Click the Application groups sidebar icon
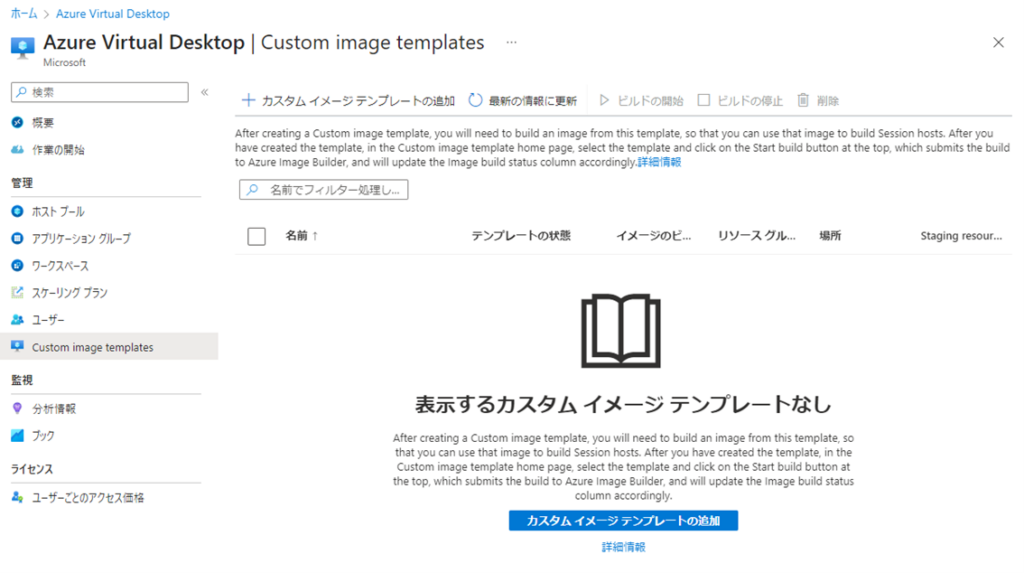This screenshot has width=1024, height=573. coord(17,239)
